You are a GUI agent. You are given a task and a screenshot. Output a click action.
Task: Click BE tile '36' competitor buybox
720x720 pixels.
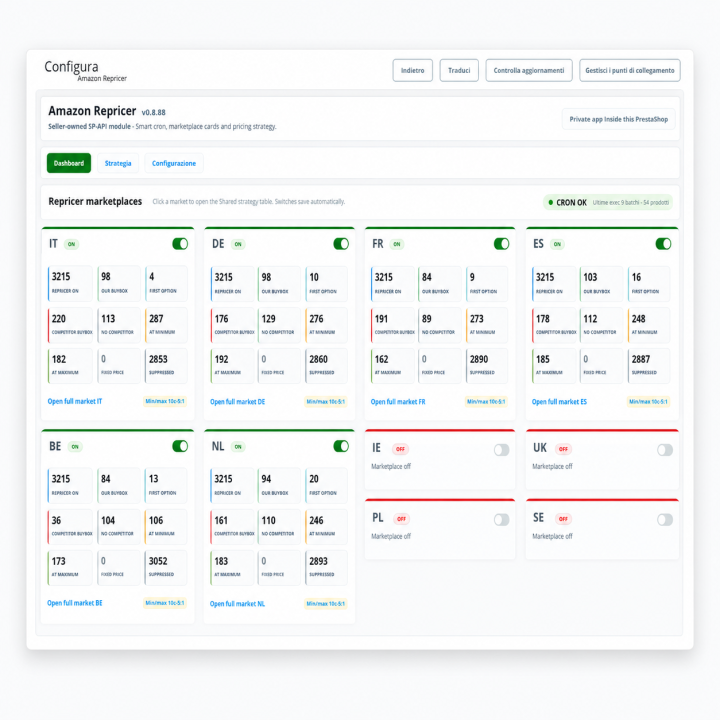[70, 527]
